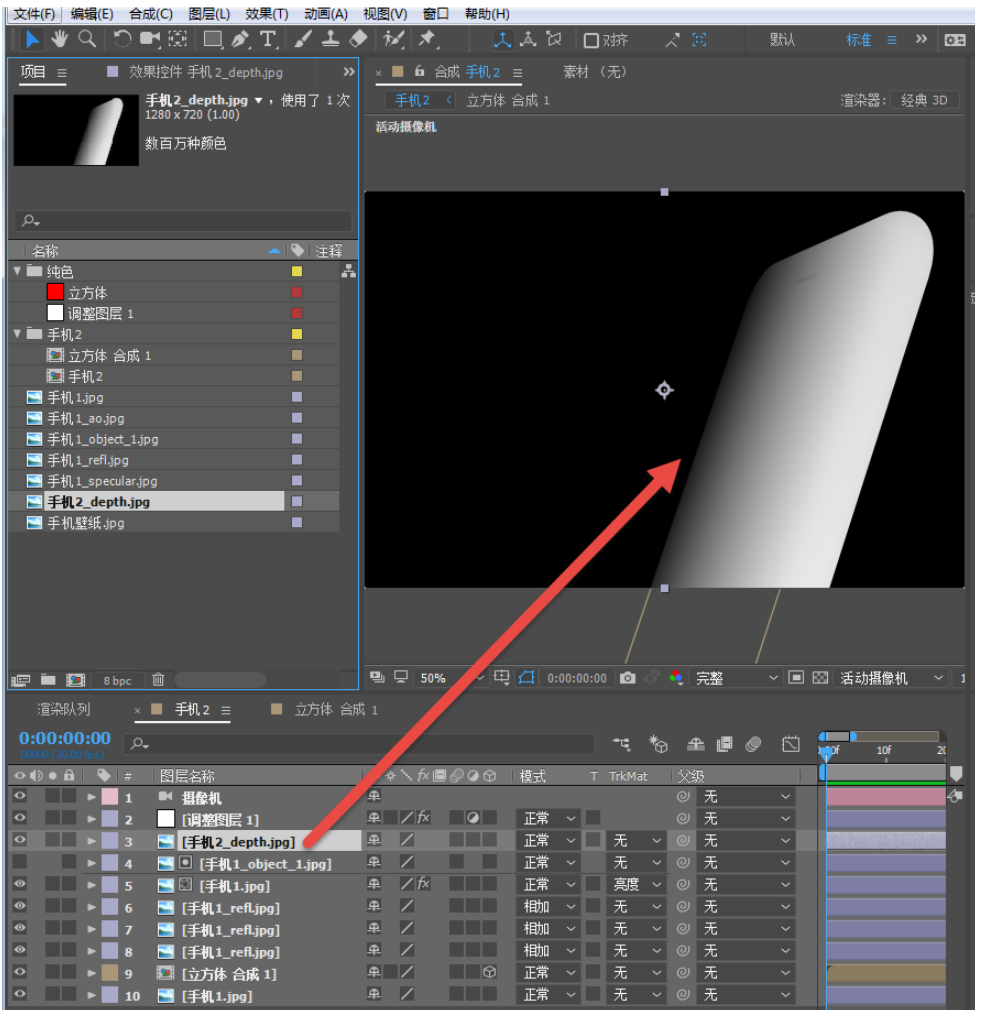Select the Clone Stamp tool
Viewport: 981px width, 1015px height.
click(330, 39)
